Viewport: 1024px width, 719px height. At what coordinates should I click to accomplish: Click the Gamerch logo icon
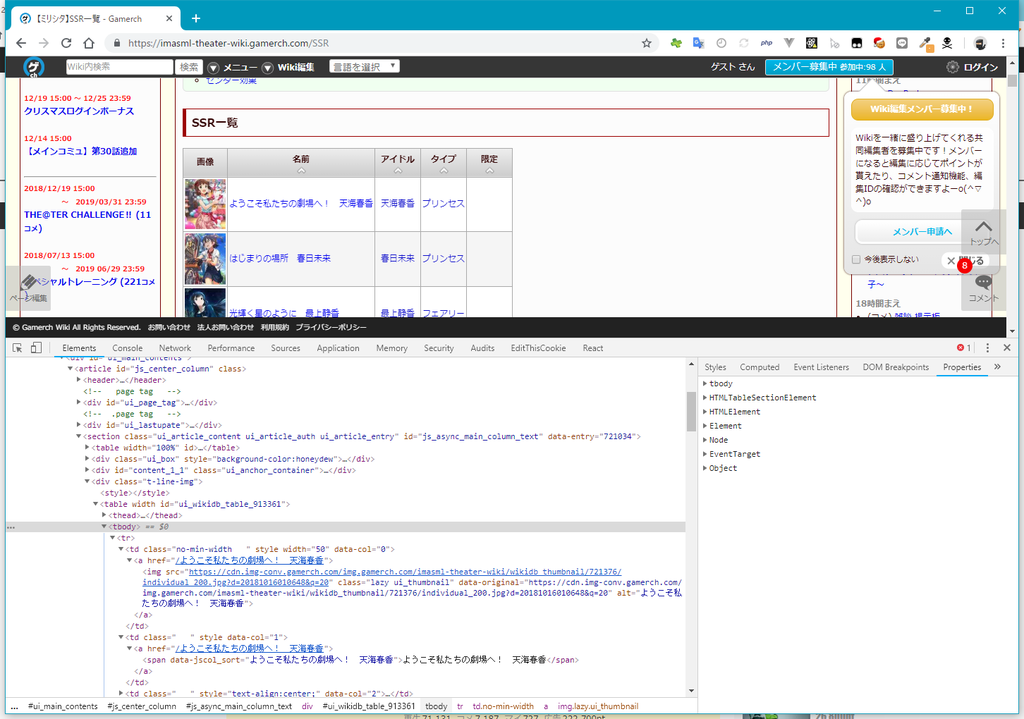(33, 67)
